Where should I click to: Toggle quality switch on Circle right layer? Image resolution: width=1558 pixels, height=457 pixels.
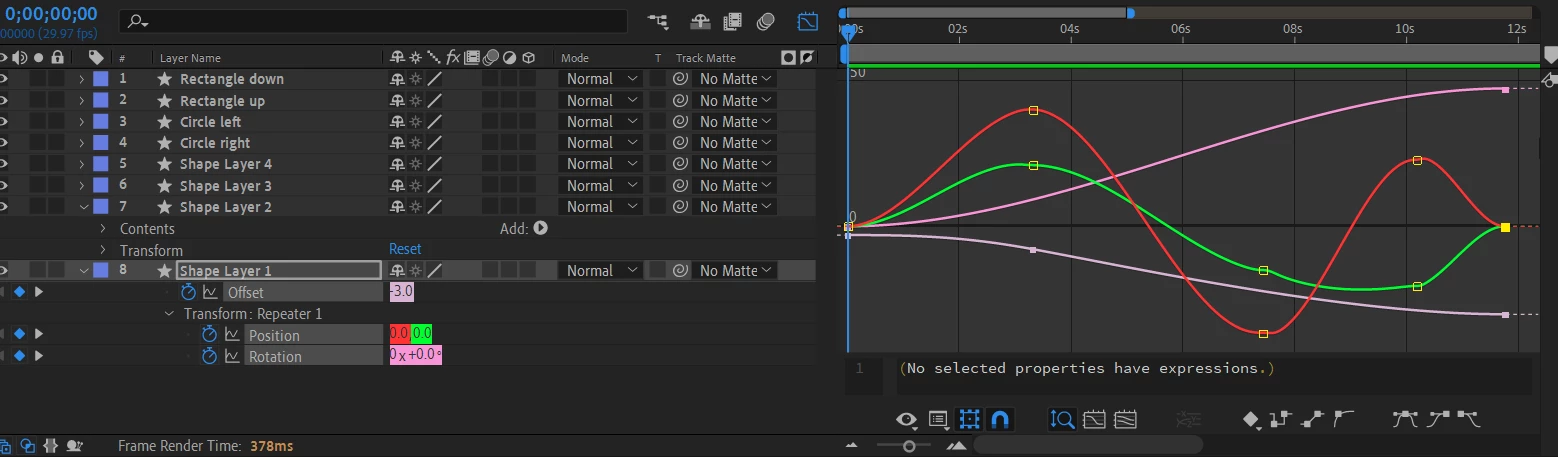pyautogui.click(x=434, y=142)
